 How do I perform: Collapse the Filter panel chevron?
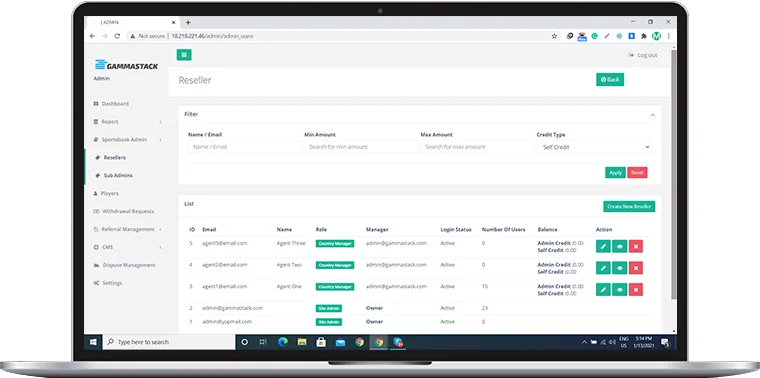click(652, 115)
